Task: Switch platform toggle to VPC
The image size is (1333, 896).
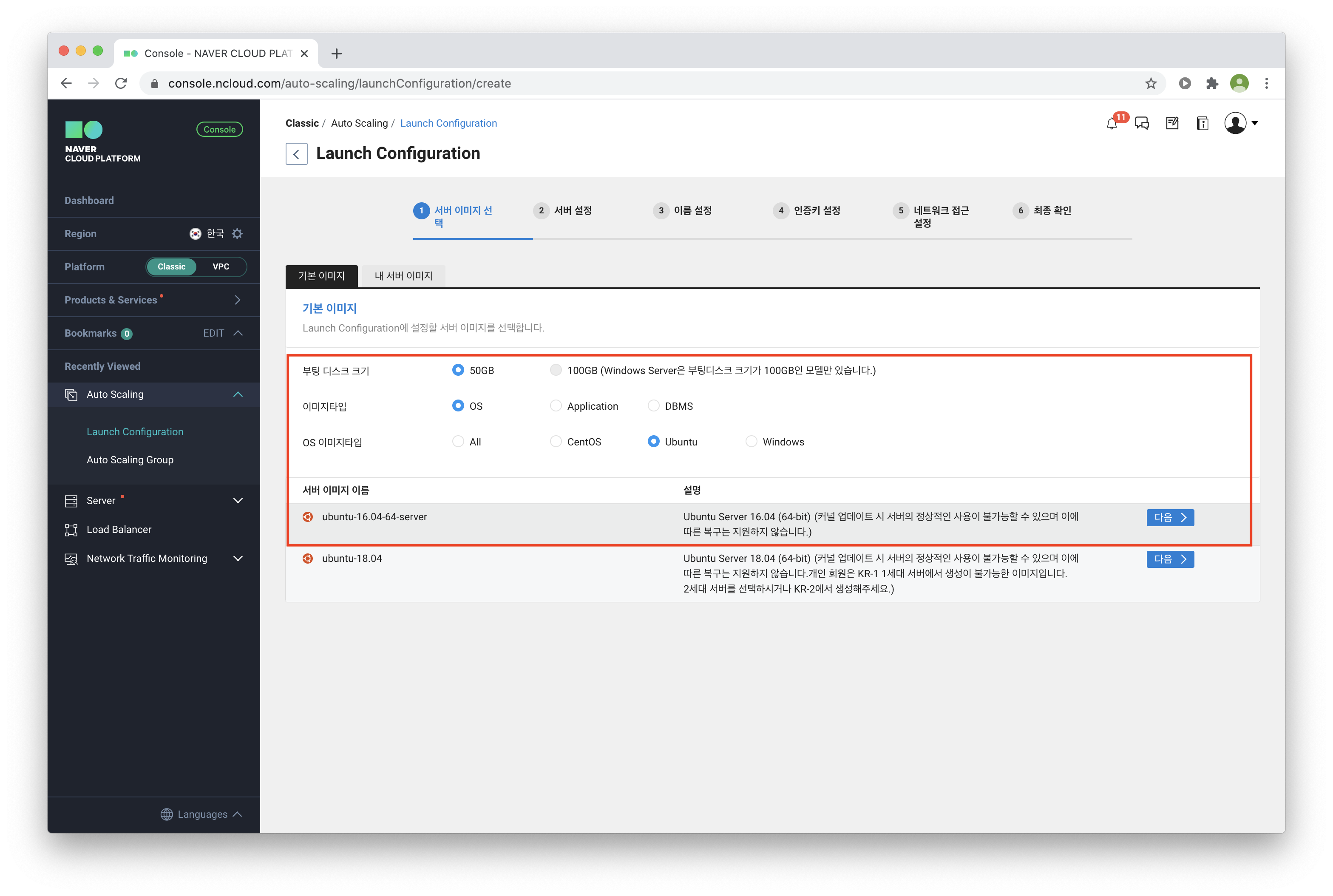Action: pyautogui.click(x=221, y=267)
